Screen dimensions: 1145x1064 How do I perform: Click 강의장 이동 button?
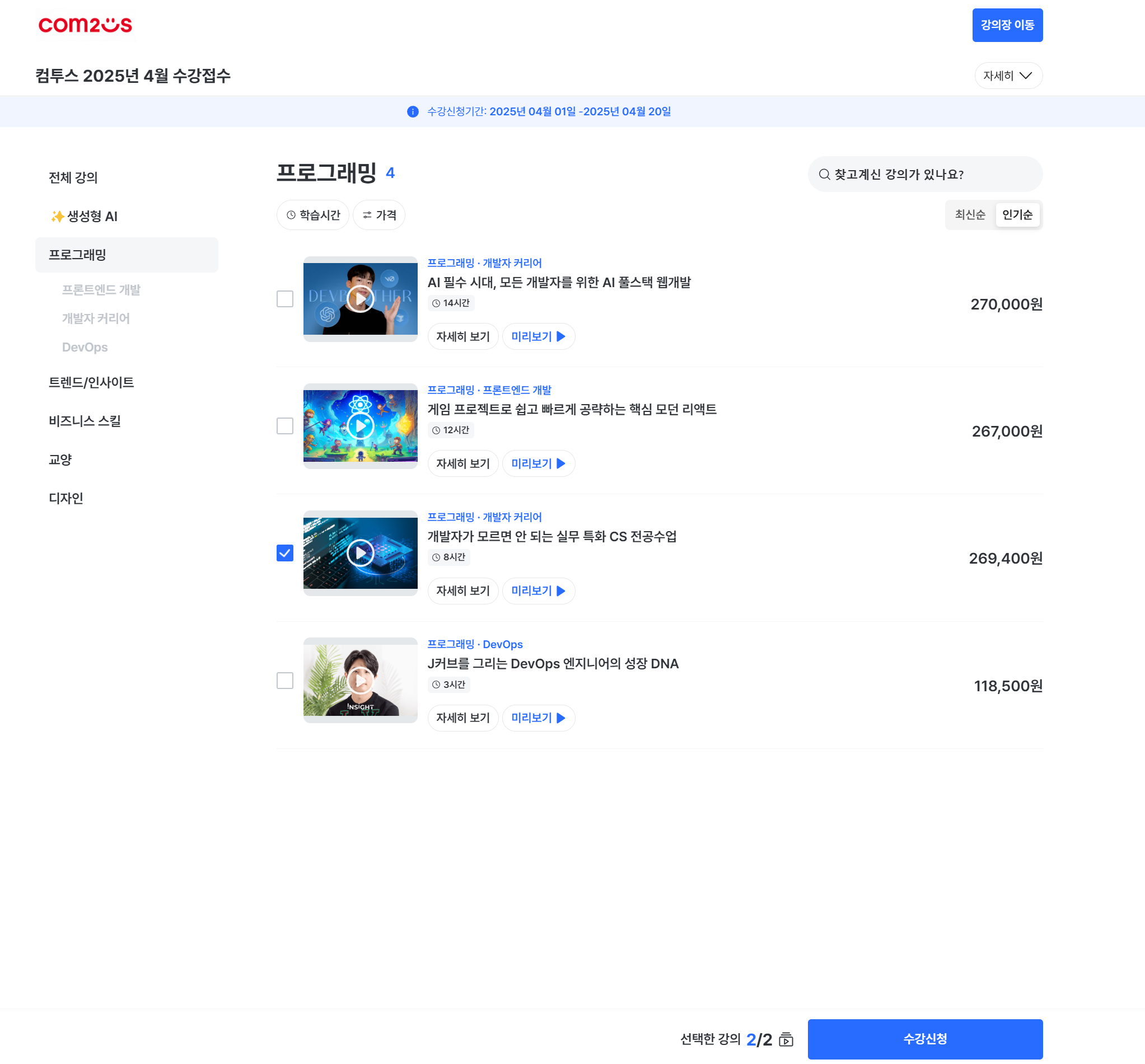point(1007,25)
